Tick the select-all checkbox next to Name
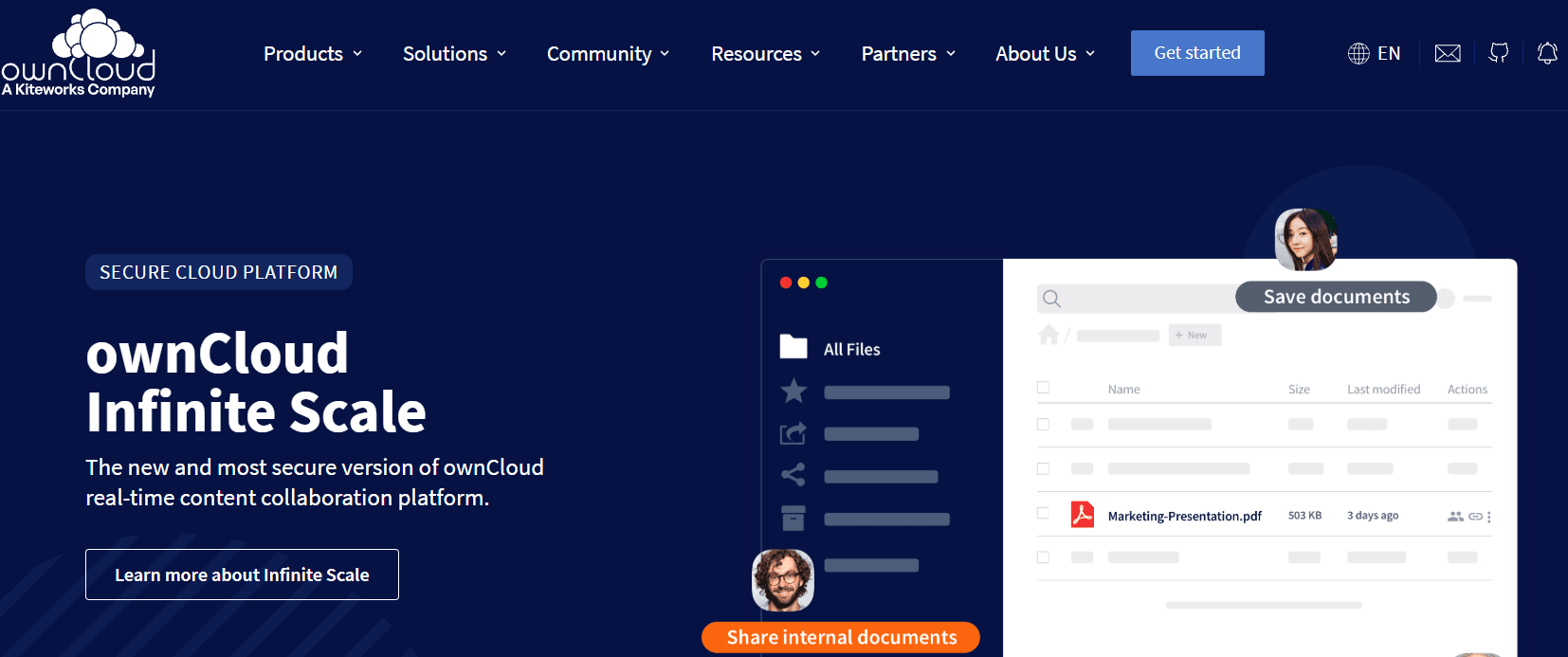 pyautogui.click(x=1043, y=388)
